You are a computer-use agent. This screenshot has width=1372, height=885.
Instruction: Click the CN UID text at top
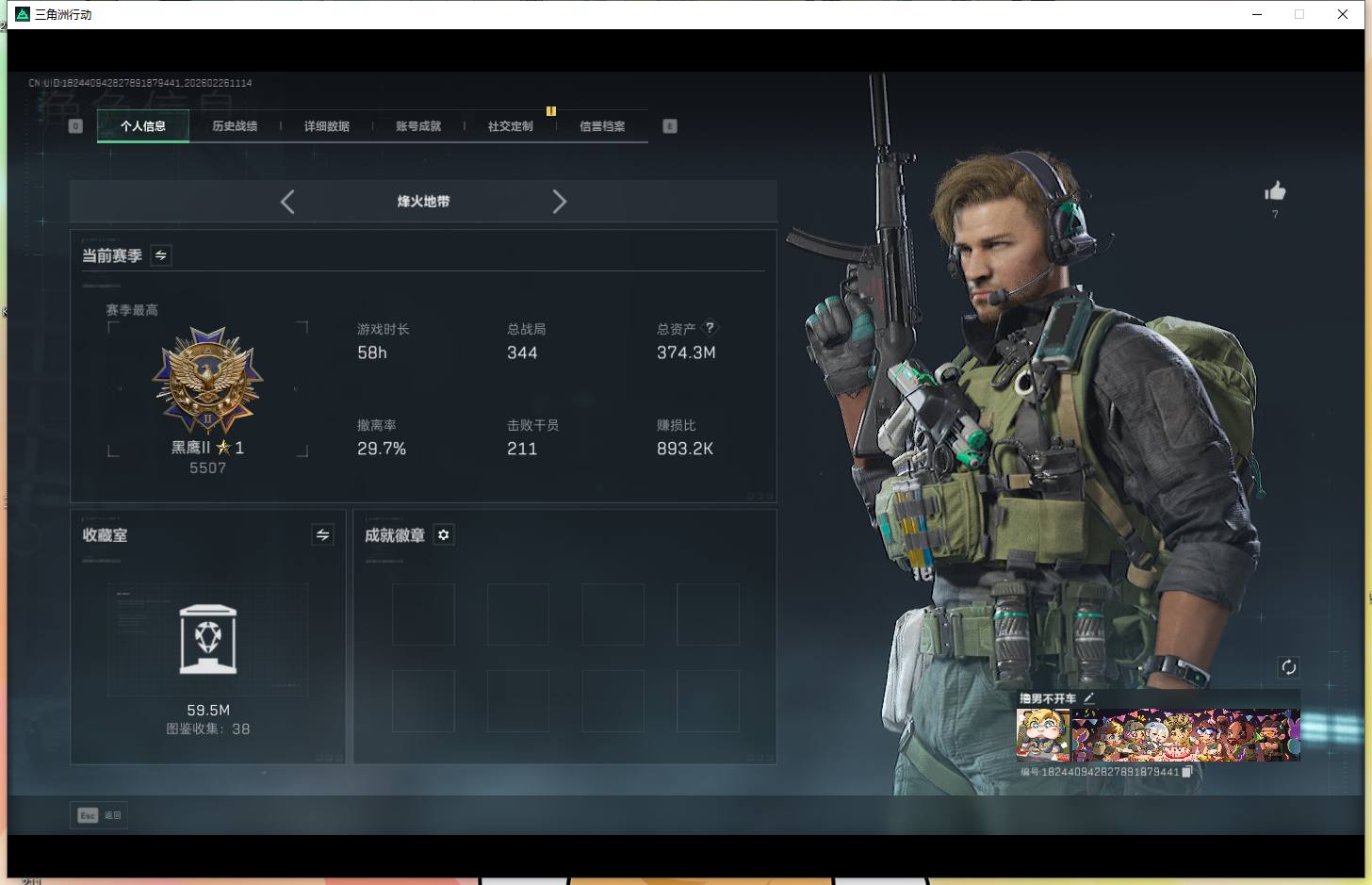[140, 83]
